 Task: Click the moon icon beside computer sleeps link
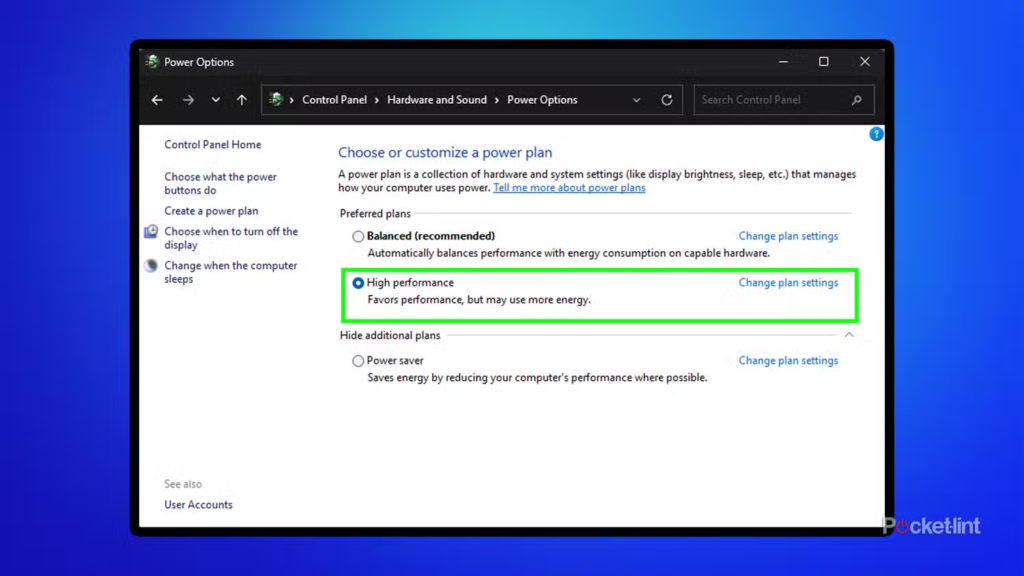(151, 266)
